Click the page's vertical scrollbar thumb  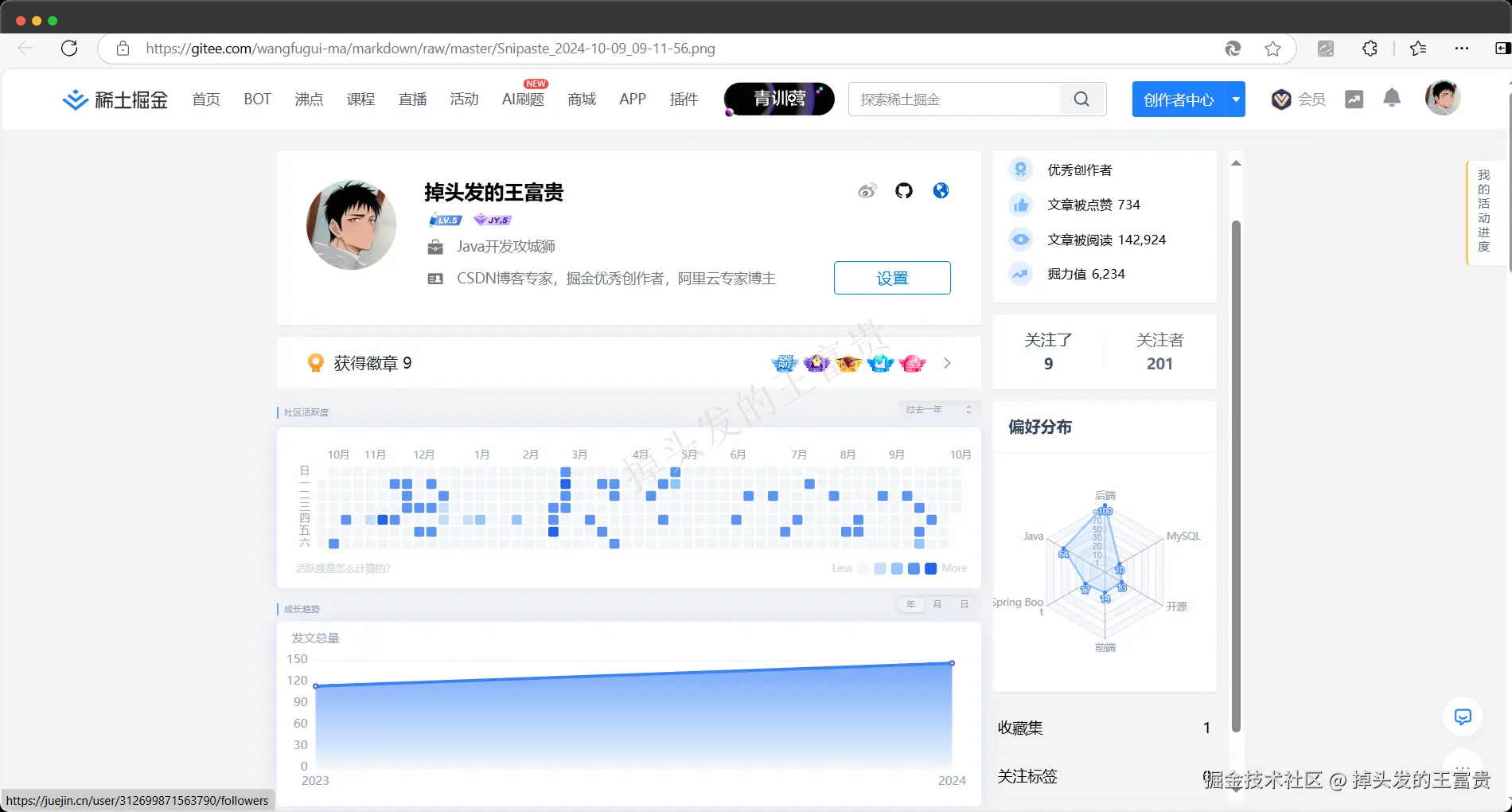pos(1236,476)
